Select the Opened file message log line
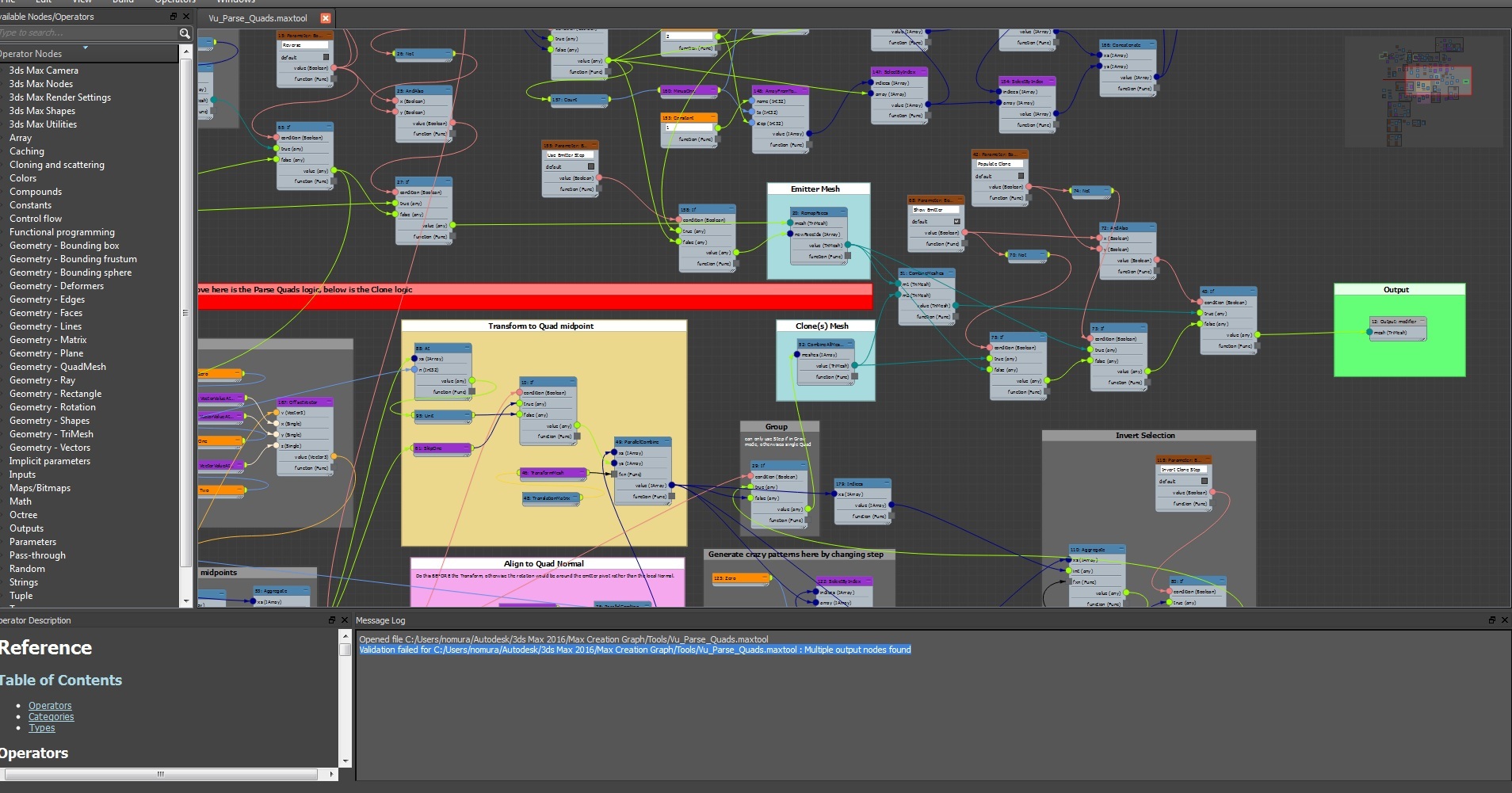 coord(563,639)
